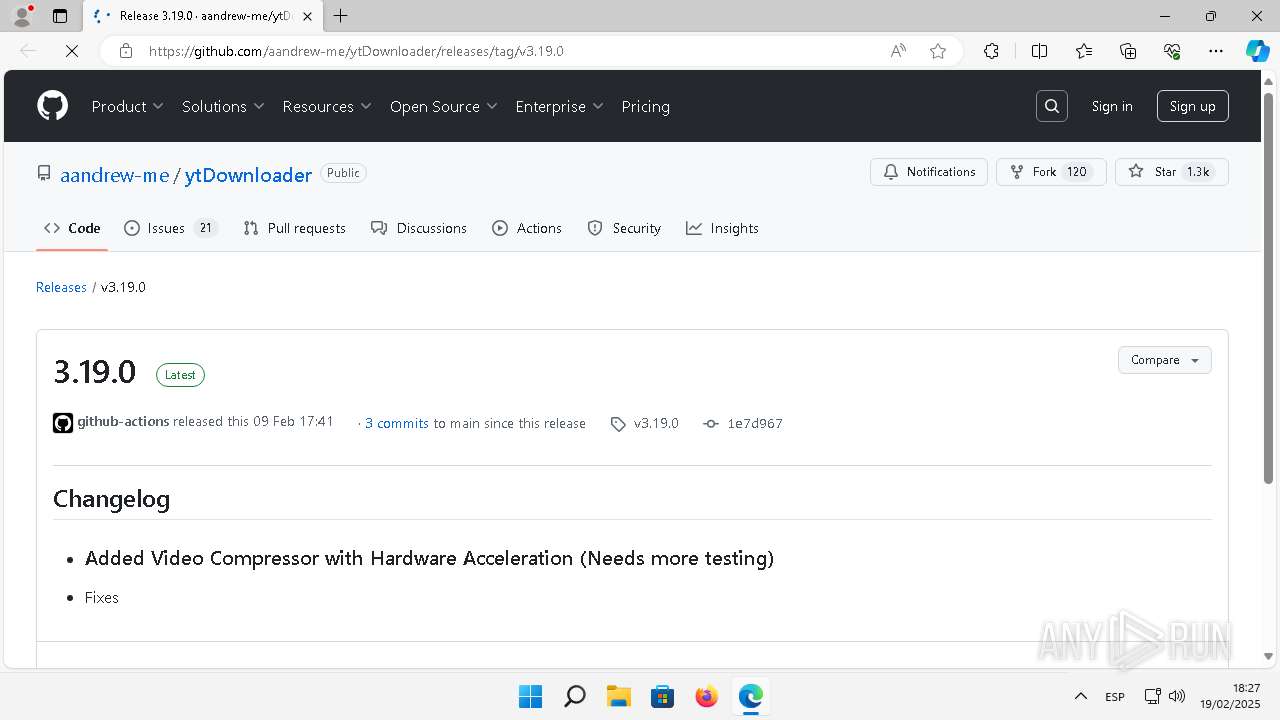The width and height of the screenshot is (1280, 720).
Task: Switch to the Issues tab
Action: (x=171, y=228)
